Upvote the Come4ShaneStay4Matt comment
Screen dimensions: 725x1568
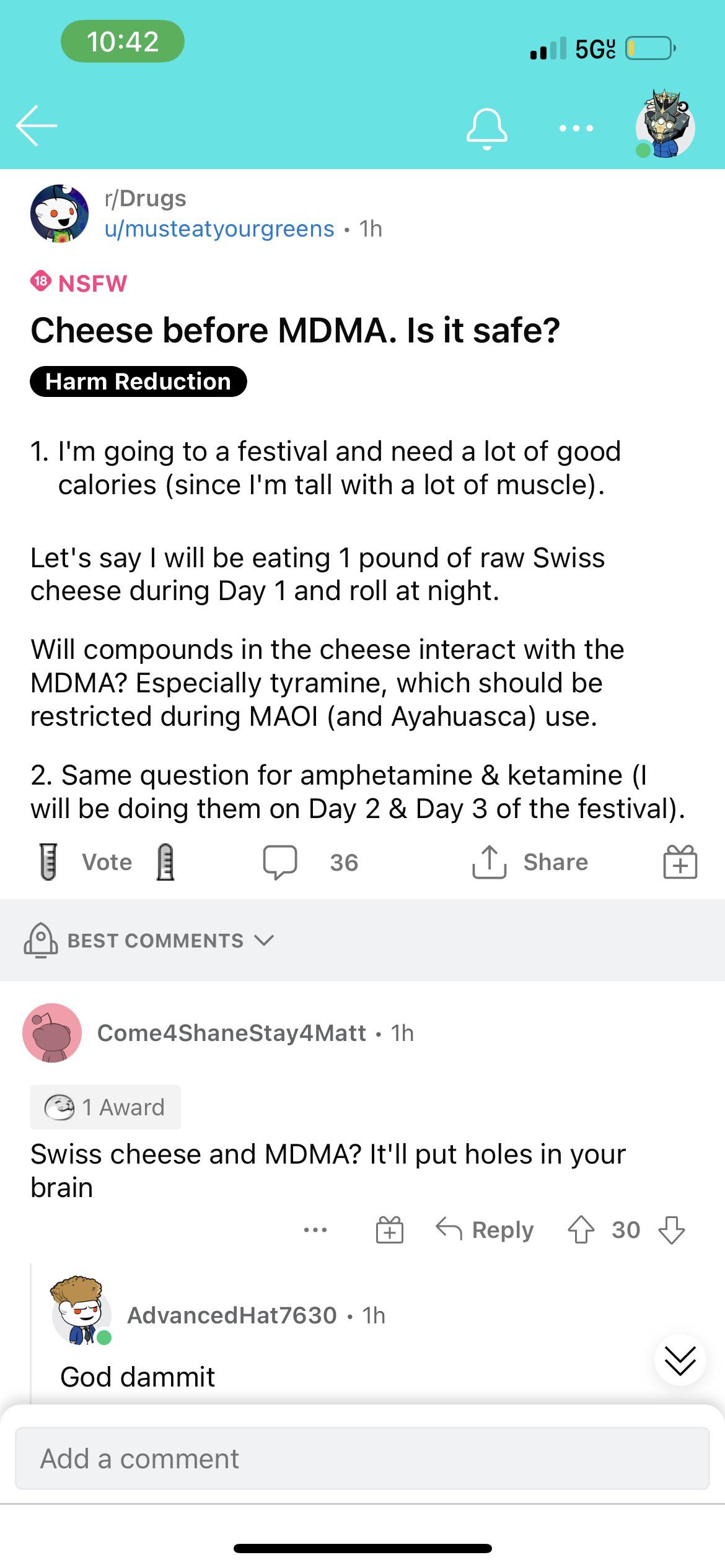[x=581, y=1230]
